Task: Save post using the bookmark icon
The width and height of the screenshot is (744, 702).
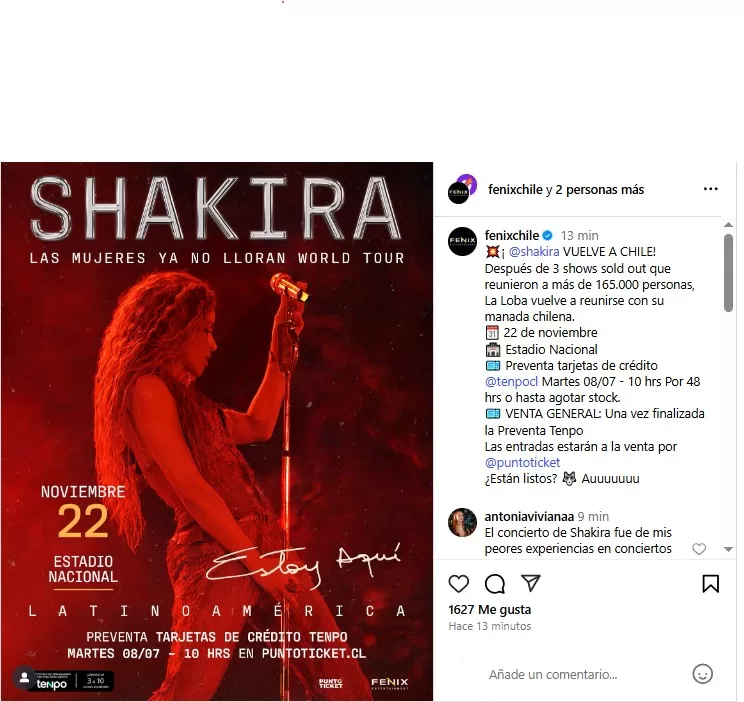Action: (x=710, y=584)
